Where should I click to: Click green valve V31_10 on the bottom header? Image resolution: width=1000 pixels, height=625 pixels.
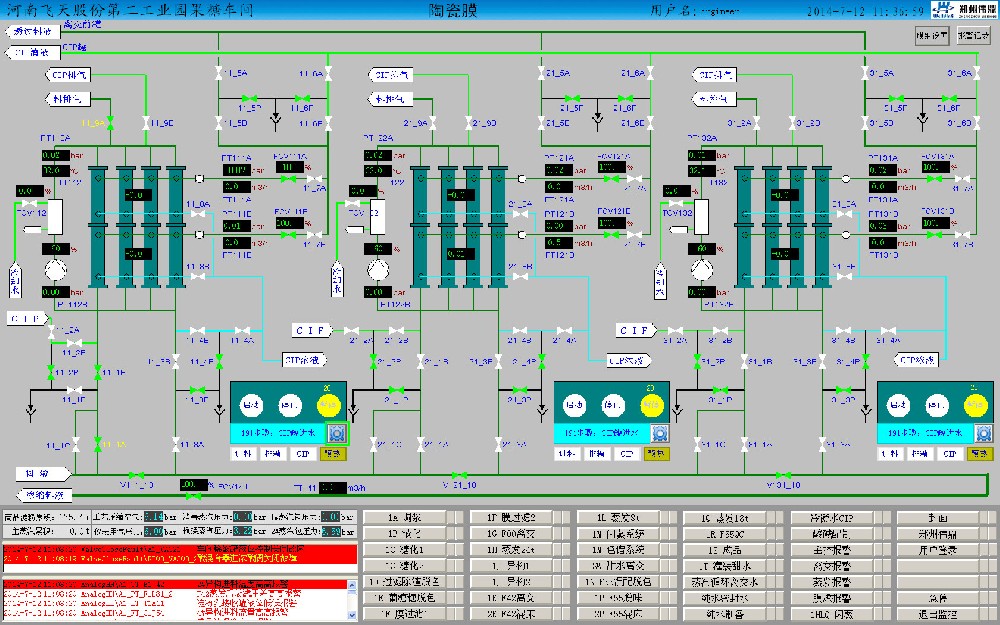point(783,475)
